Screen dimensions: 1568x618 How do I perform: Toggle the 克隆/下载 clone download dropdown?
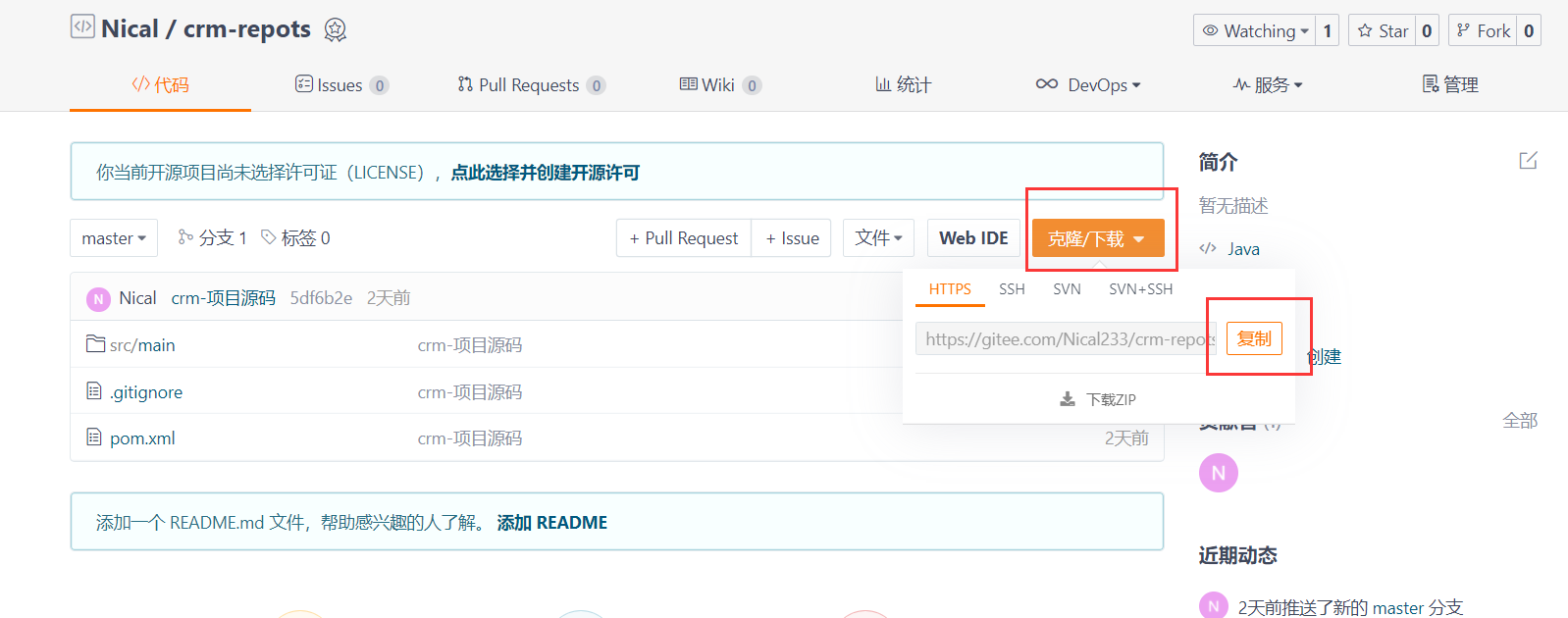1098,238
